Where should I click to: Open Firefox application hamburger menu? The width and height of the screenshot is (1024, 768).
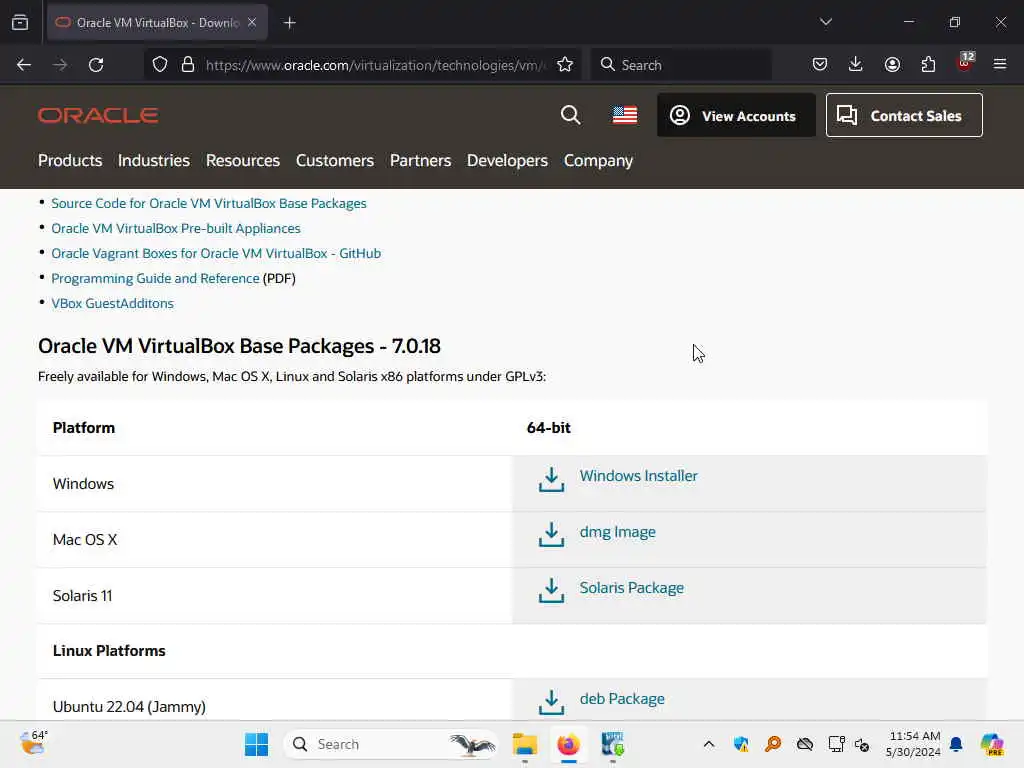[x=1000, y=64]
